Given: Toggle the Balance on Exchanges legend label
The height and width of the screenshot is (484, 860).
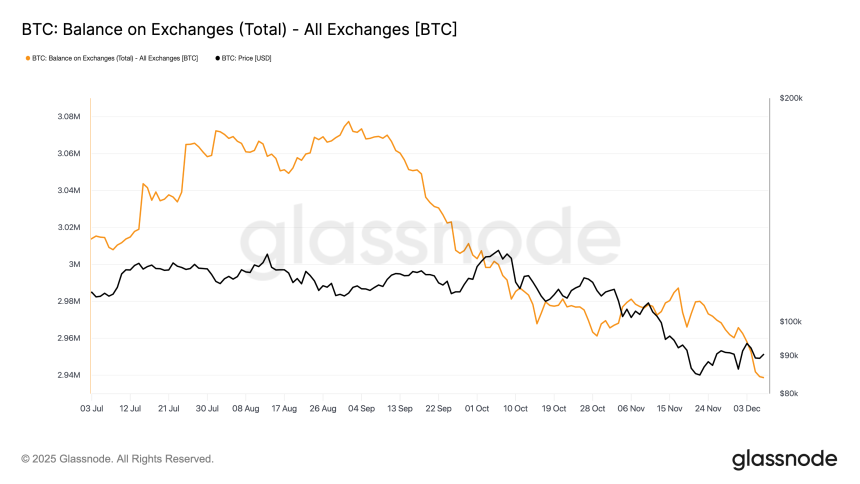Looking at the screenshot, I should (x=115, y=58).
